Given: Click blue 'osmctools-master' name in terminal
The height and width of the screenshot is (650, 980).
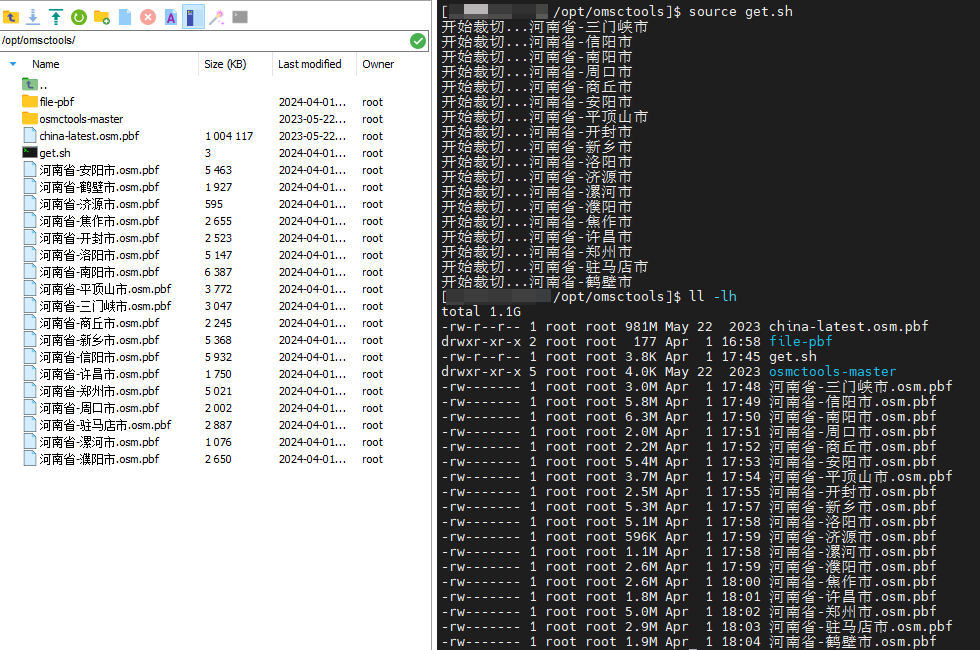Looking at the screenshot, I should 832,371.
